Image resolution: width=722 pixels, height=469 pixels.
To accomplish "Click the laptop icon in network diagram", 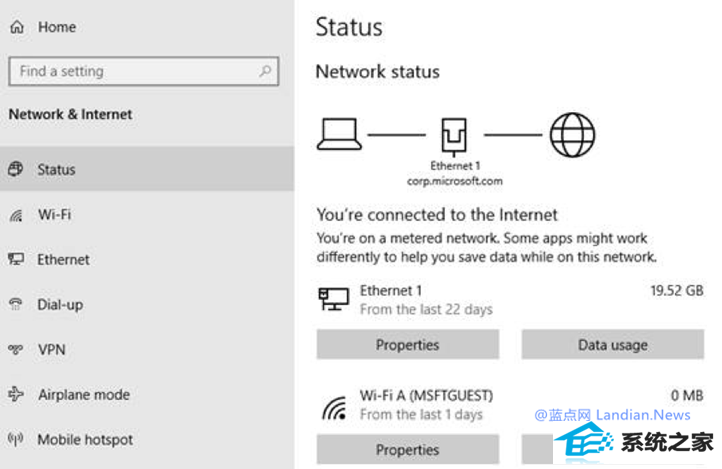I will pos(339,134).
